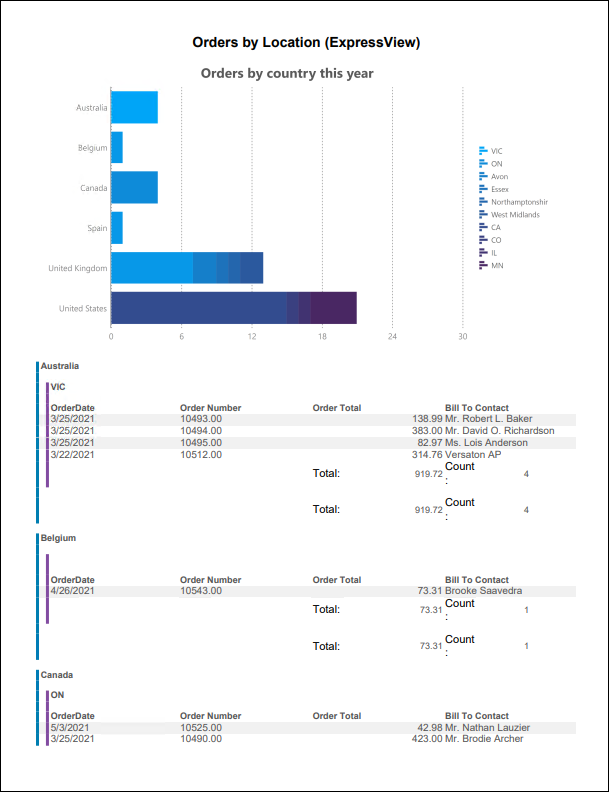Image resolution: width=609 pixels, height=792 pixels.
Task: Click order total 314.76
Action: pos(427,455)
